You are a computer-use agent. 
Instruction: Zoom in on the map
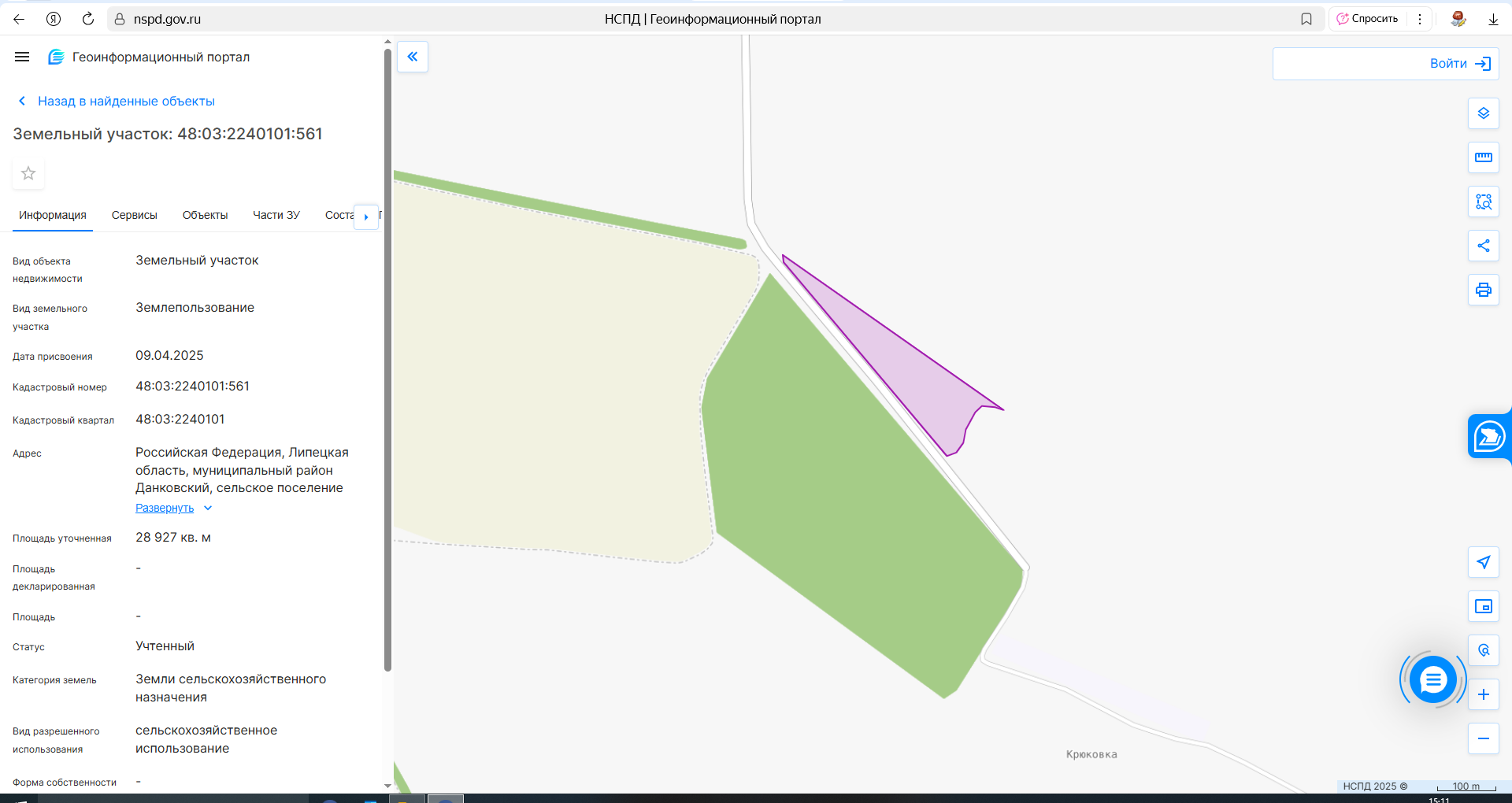pyautogui.click(x=1483, y=694)
